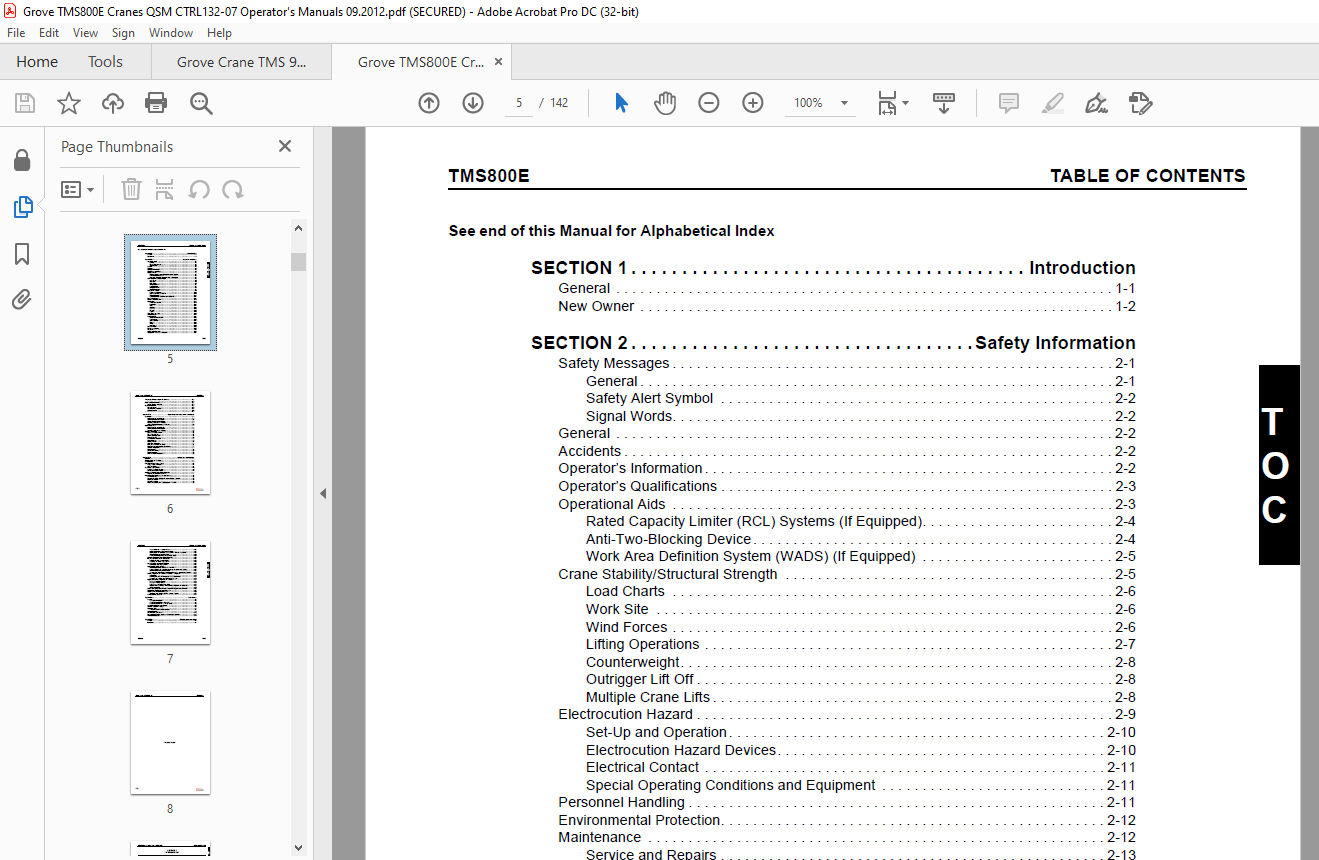1319x860 pixels.
Task: Click the New Owner entry
Action: point(847,306)
